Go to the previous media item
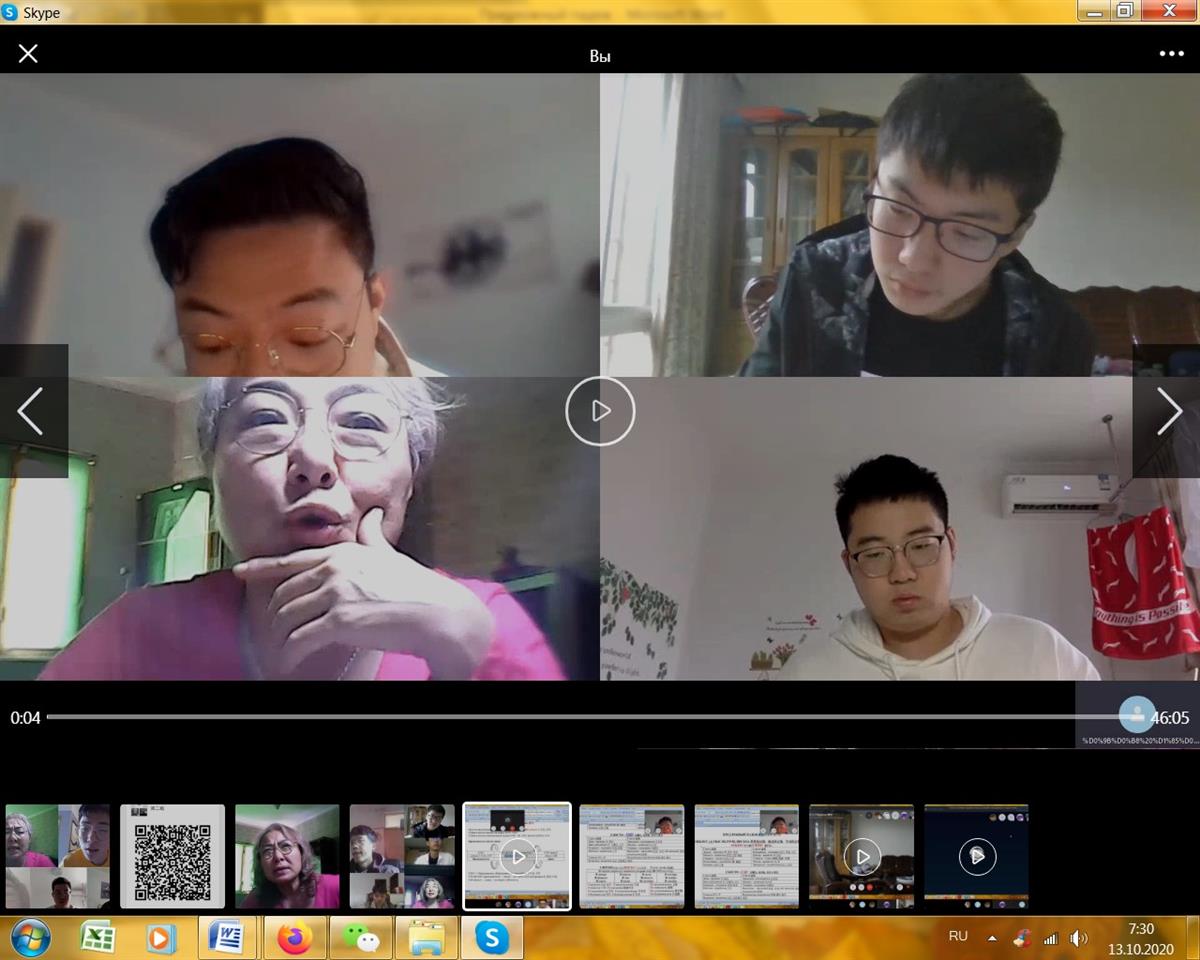Viewport: 1200px width, 960px height. [x=31, y=411]
